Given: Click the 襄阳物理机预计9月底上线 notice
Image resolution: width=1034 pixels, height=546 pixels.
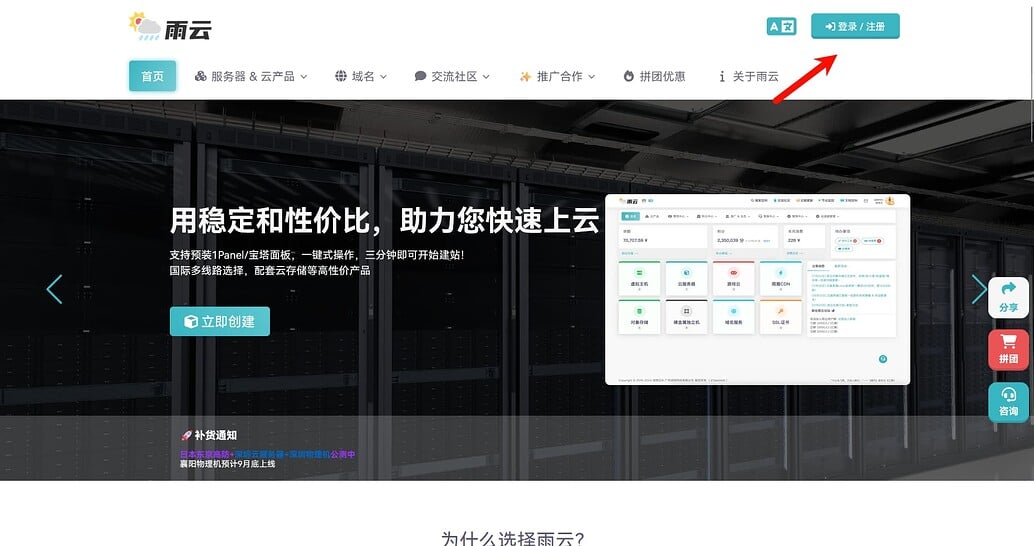Looking at the screenshot, I should pos(228,464).
